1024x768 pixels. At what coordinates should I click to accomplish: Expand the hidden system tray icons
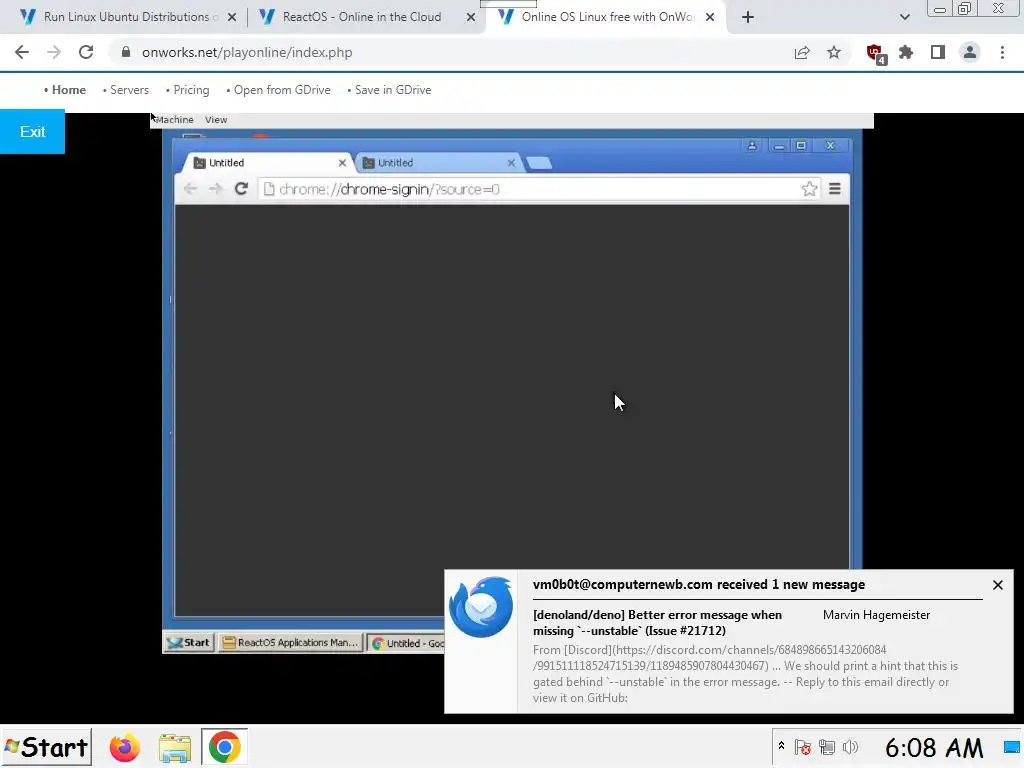point(781,746)
